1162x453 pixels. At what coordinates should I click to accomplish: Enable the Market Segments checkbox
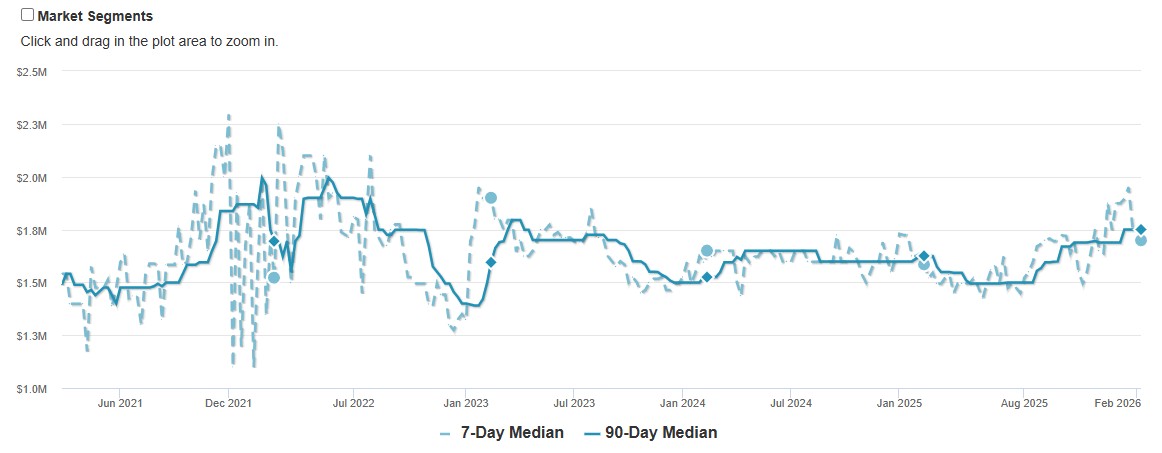click(x=27, y=15)
